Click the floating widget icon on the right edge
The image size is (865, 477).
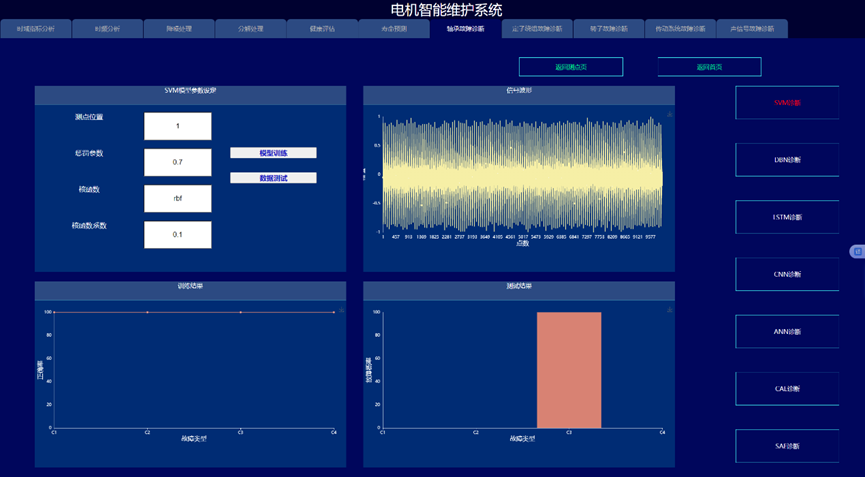pos(857,251)
